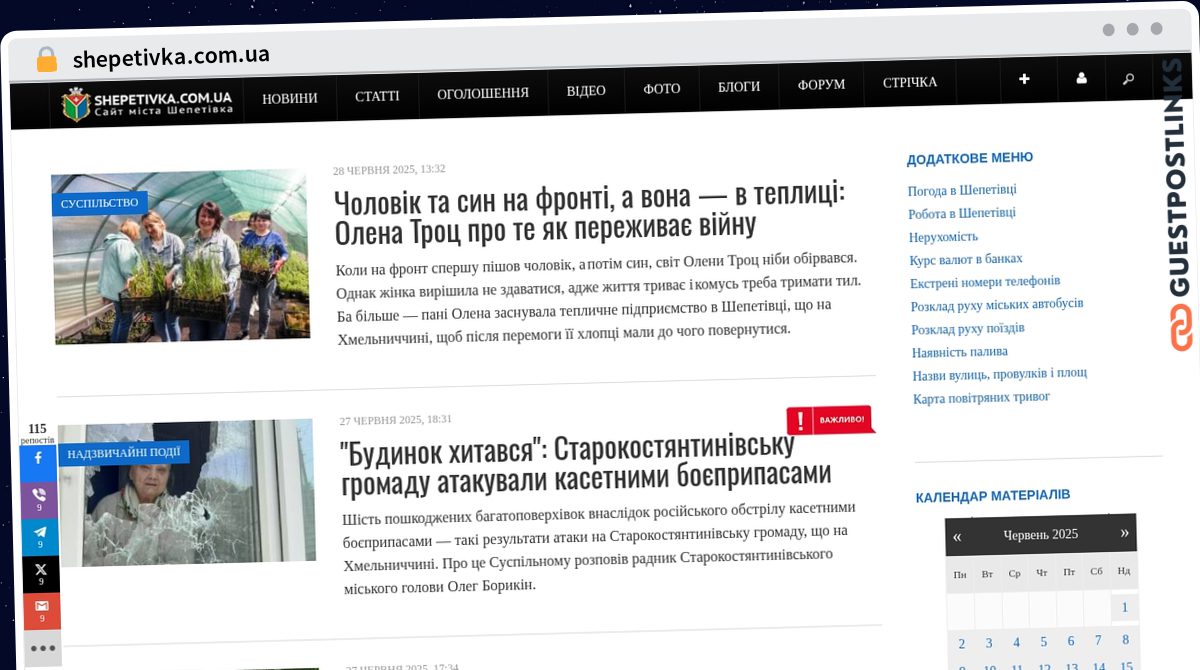Click the КАЛЕНДАР МАТЕРІАЛІВ heading
Viewport: 1200px width, 670px height.
993,496
